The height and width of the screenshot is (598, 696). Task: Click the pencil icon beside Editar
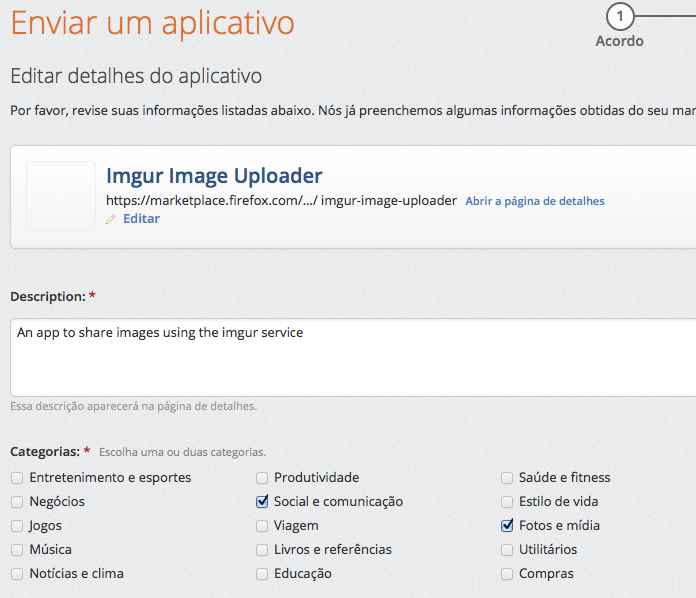click(111, 219)
